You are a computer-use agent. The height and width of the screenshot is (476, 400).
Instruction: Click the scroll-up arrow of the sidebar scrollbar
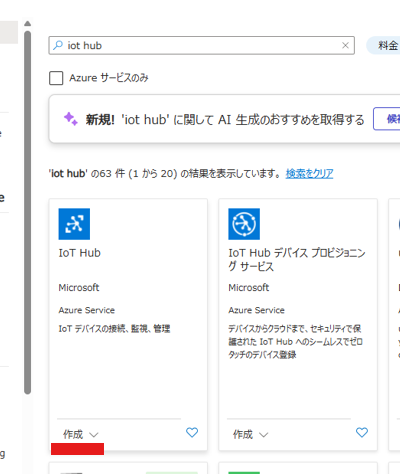click(x=28, y=23)
